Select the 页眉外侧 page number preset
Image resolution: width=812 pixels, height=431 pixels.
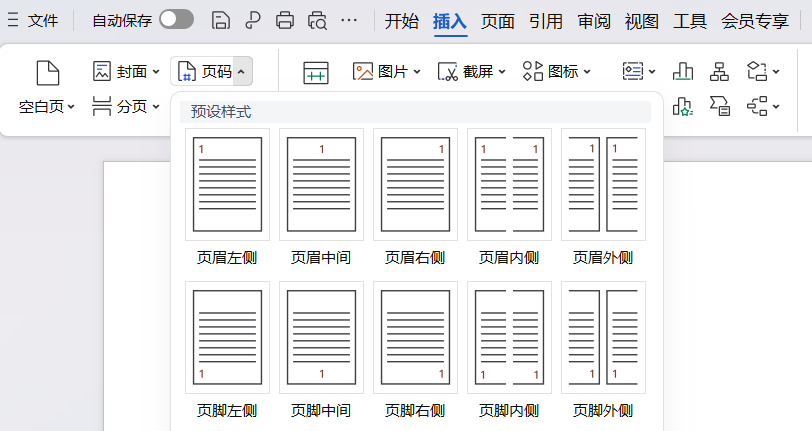tap(603, 184)
